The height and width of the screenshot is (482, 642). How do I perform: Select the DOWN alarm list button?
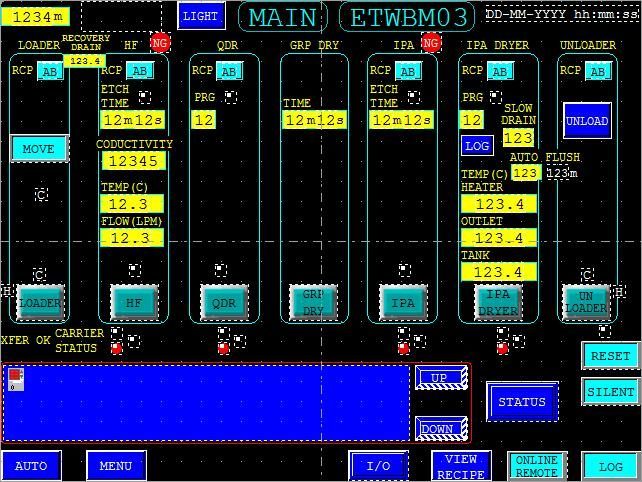pos(441,428)
